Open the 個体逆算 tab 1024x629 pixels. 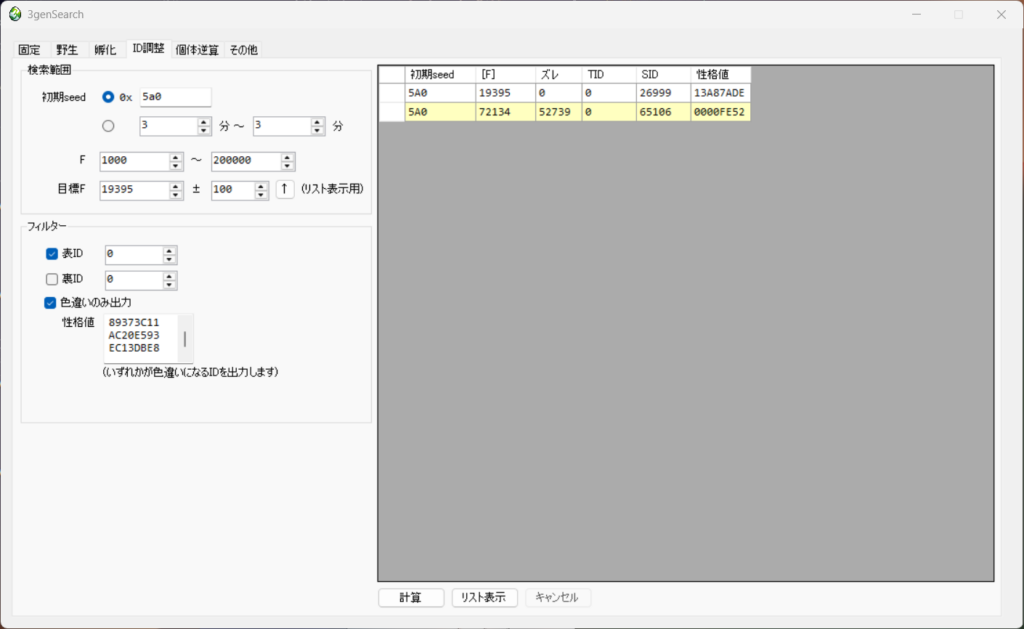(198, 48)
